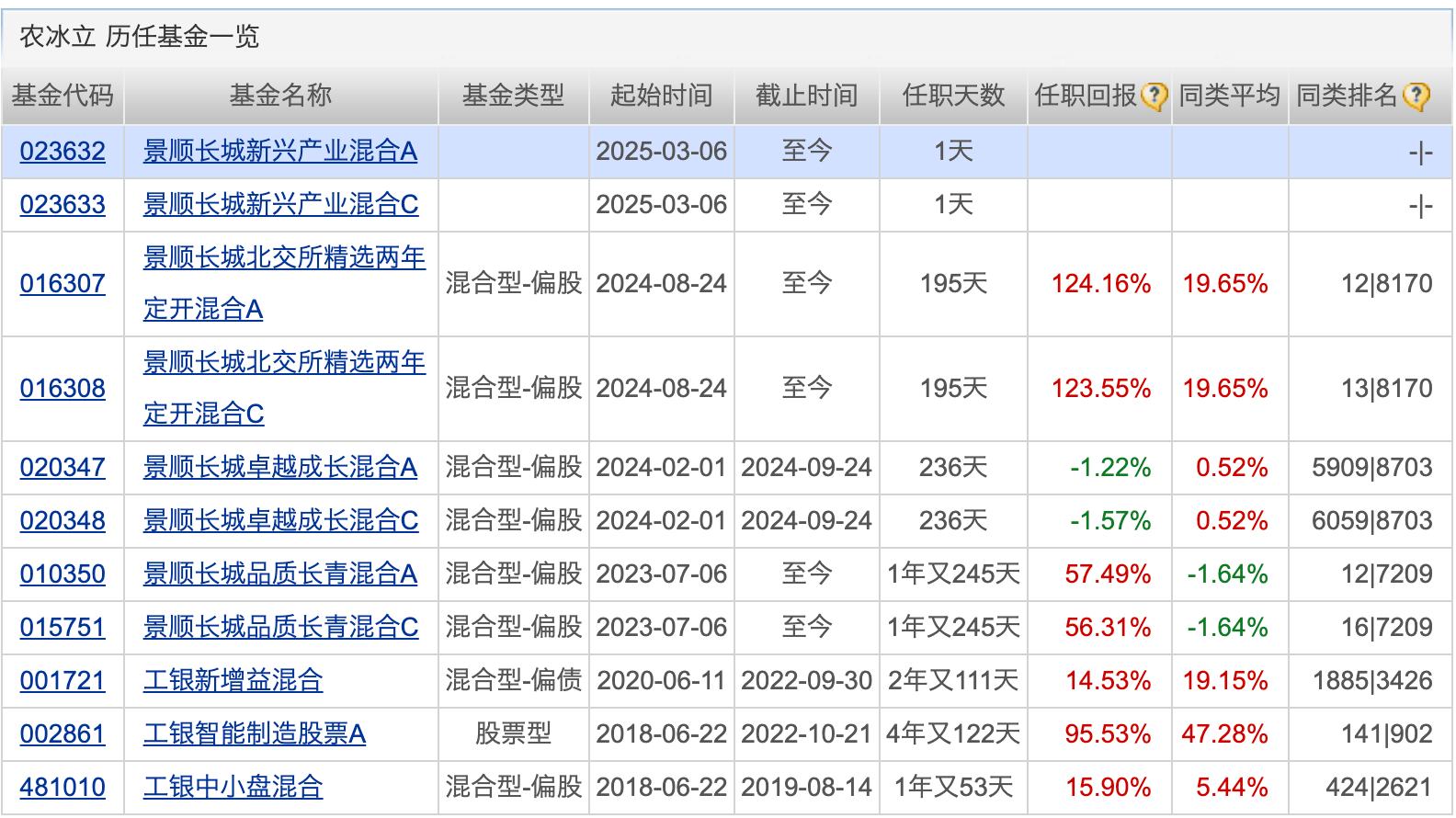Open fund code 002861 link
This screenshot has width=1456, height=818.
coord(63,733)
